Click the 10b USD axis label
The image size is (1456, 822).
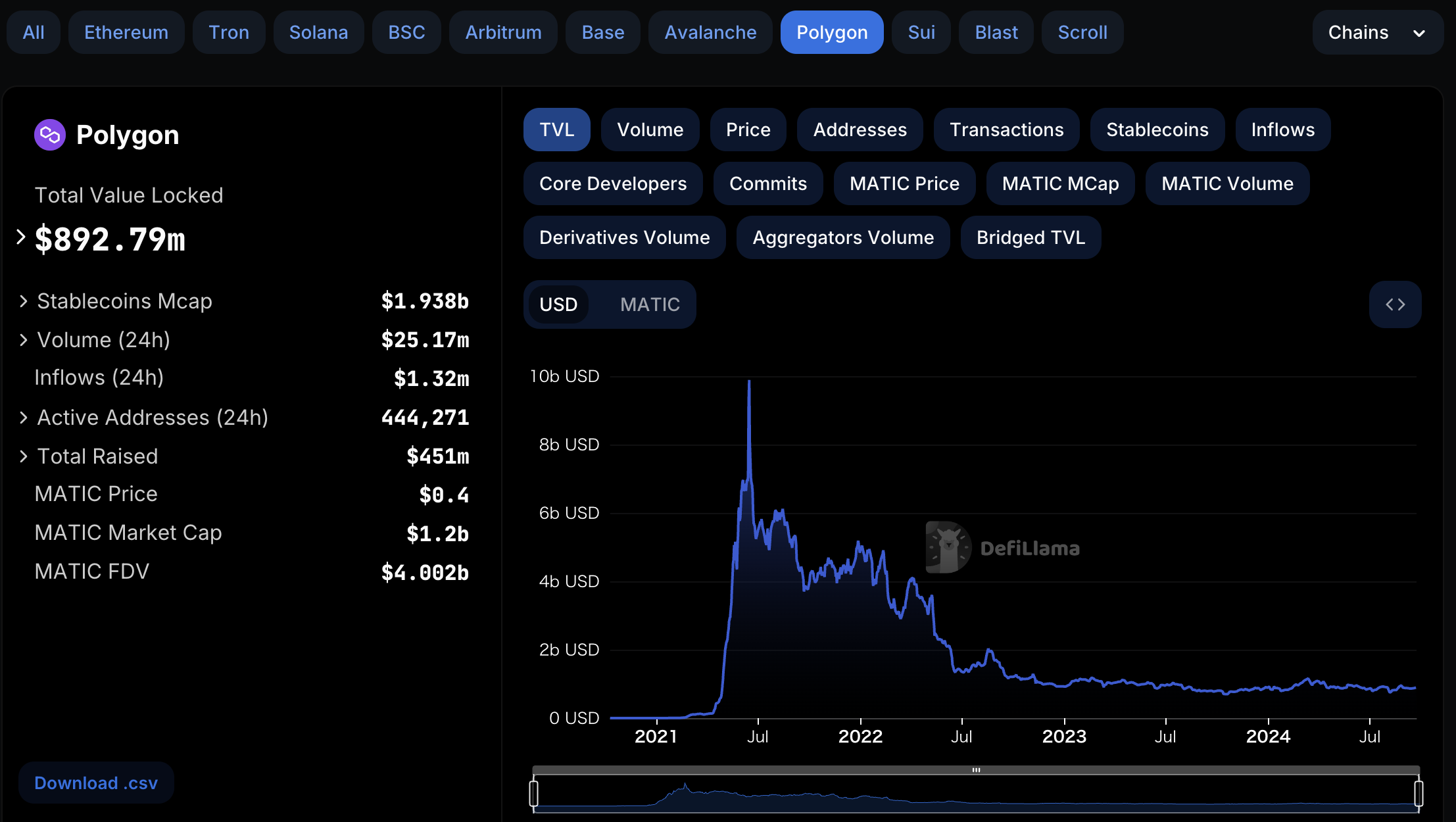coord(565,376)
